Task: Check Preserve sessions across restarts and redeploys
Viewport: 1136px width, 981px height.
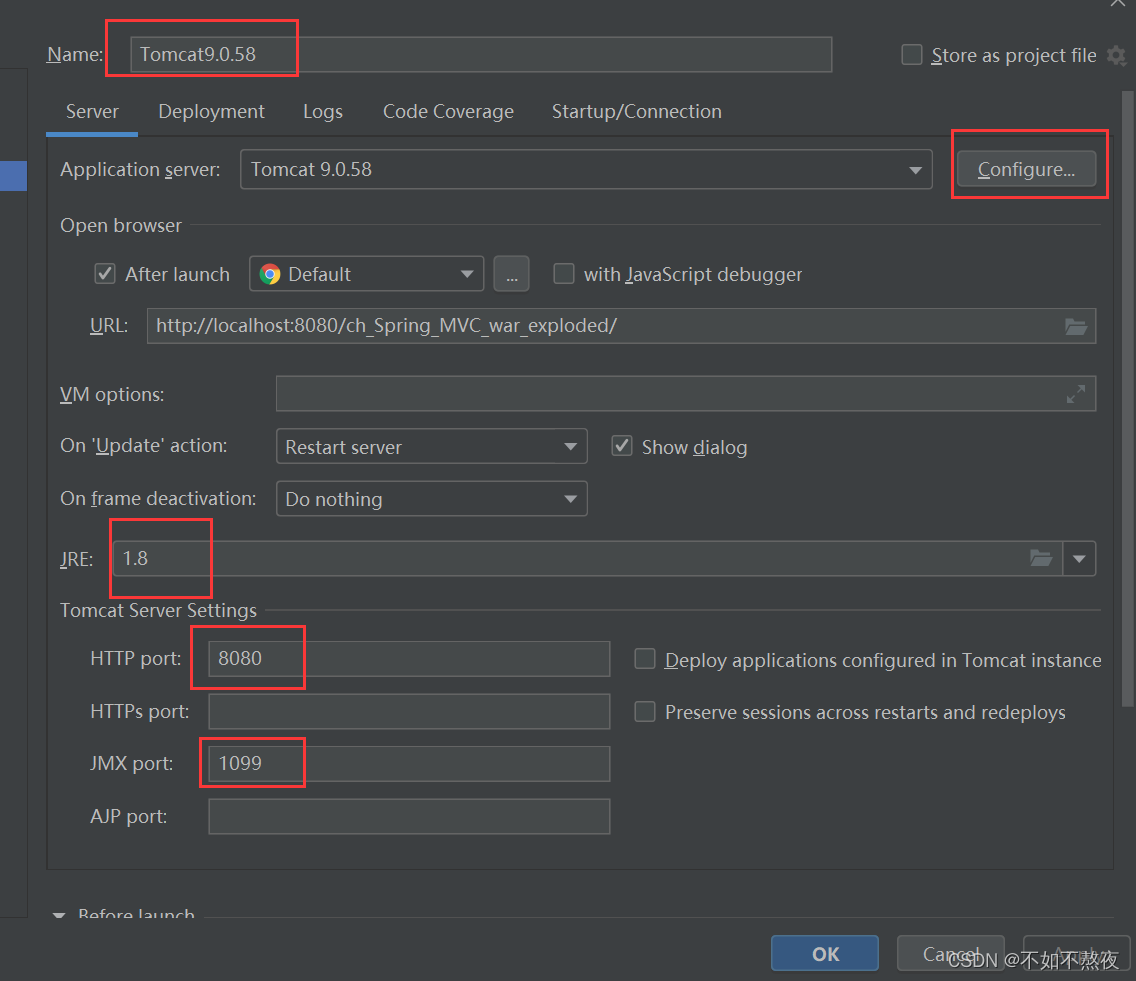Action: pyautogui.click(x=645, y=711)
